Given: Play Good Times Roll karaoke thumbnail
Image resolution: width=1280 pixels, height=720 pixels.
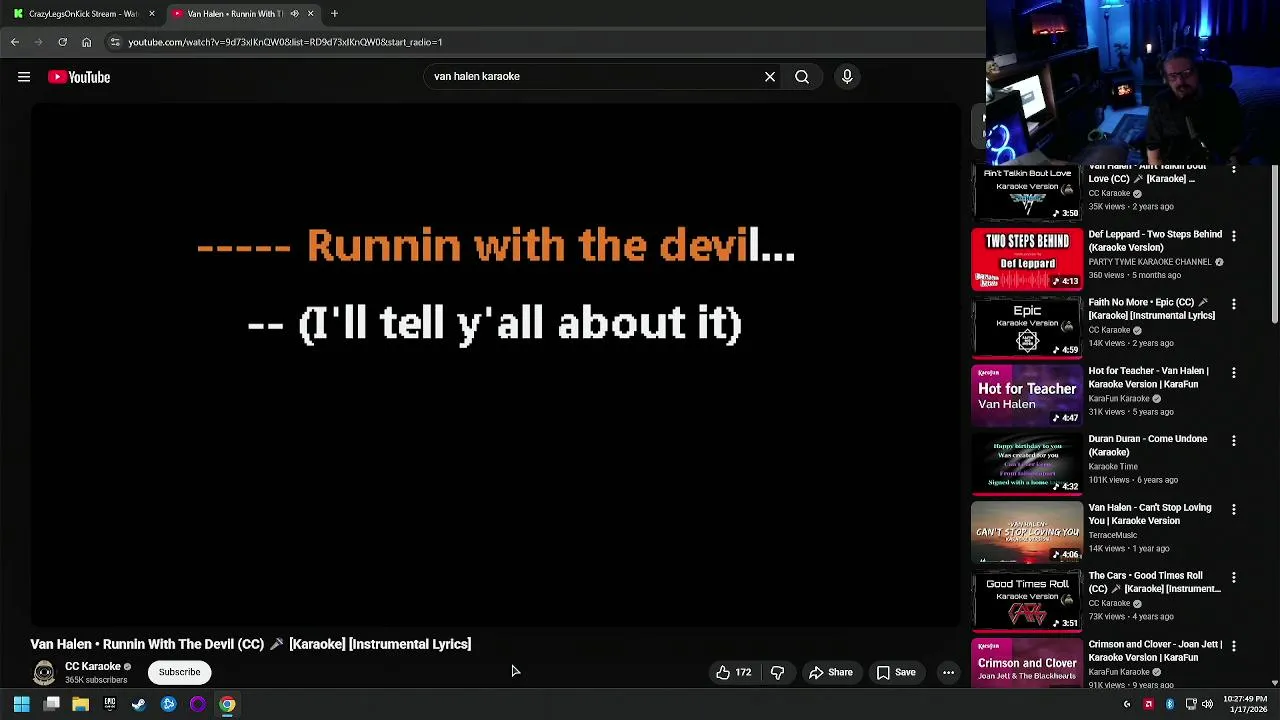Looking at the screenshot, I should pyautogui.click(x=1027, y=601).
